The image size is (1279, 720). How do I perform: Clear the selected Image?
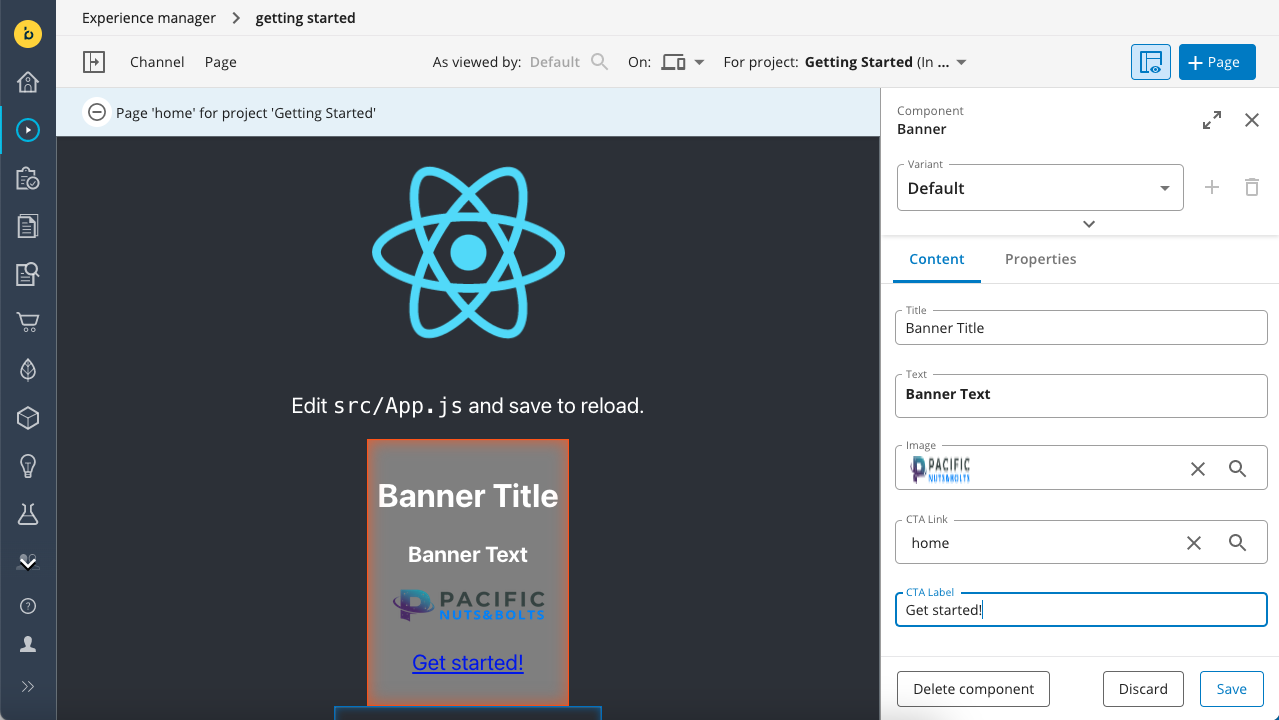coord(1198,469)
